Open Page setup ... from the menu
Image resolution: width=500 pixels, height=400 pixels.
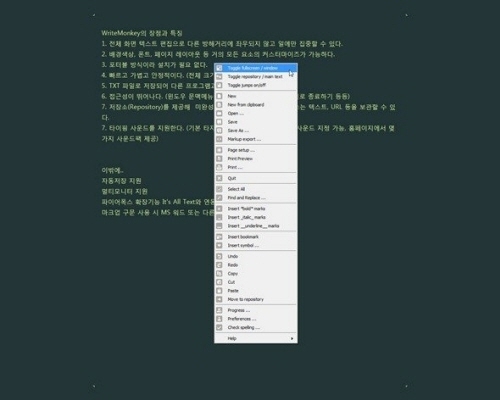coord(256,150)
